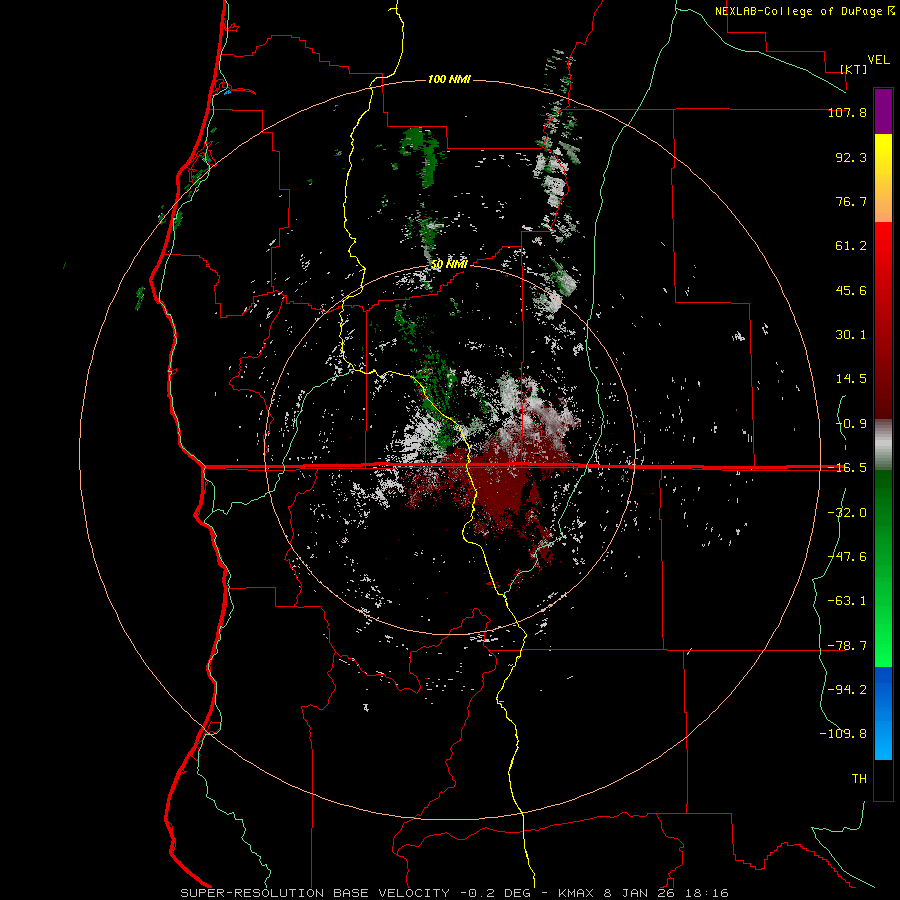Click the -94.2 velocity scale value
This screenshot has height=900, width=900.
[x=847, y=690]
